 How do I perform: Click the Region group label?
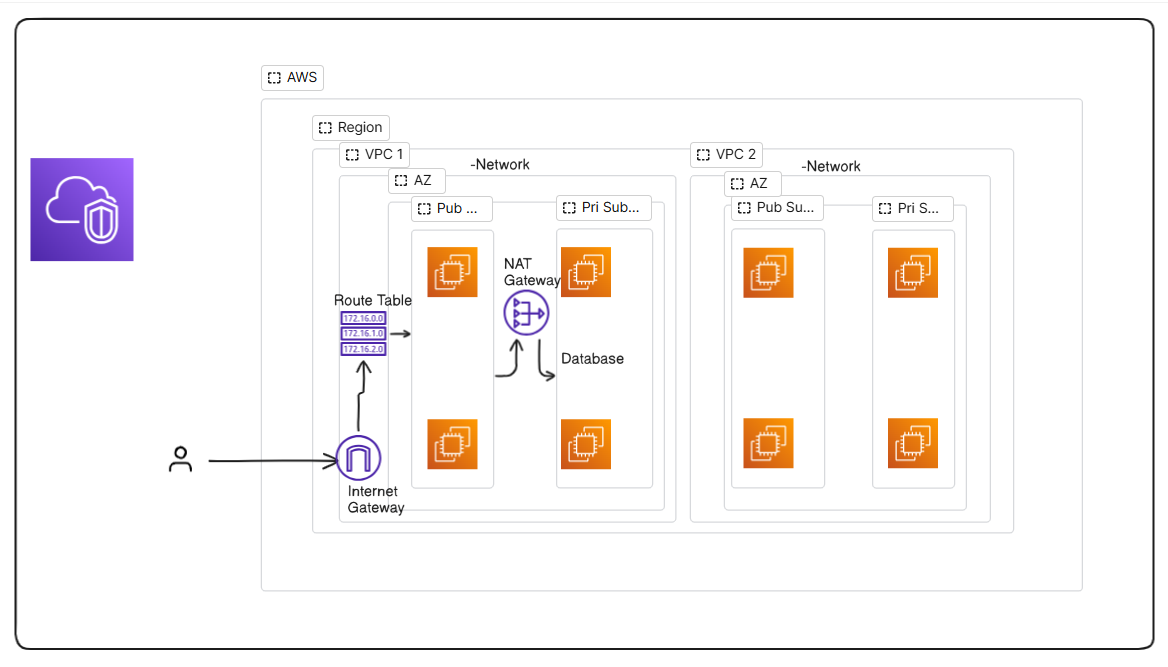click(x=351, y=127)
